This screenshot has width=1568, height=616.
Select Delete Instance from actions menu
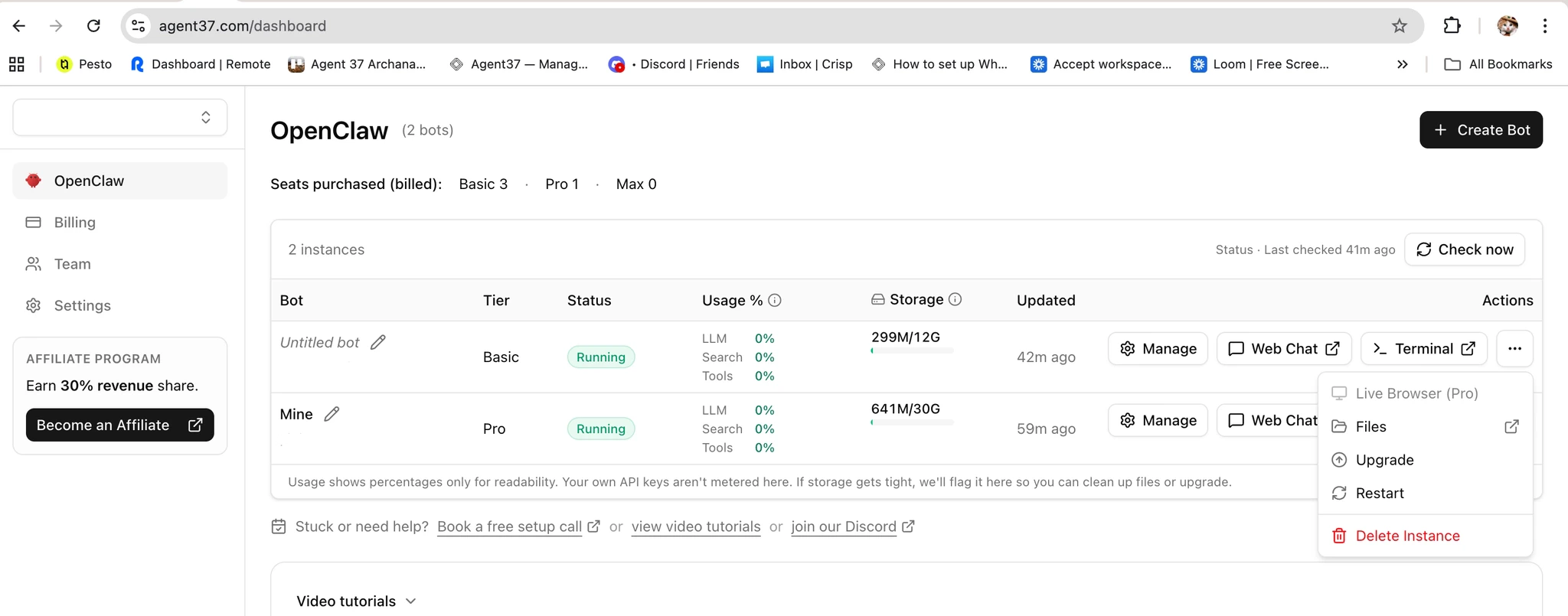click(x=1425, y=536)
